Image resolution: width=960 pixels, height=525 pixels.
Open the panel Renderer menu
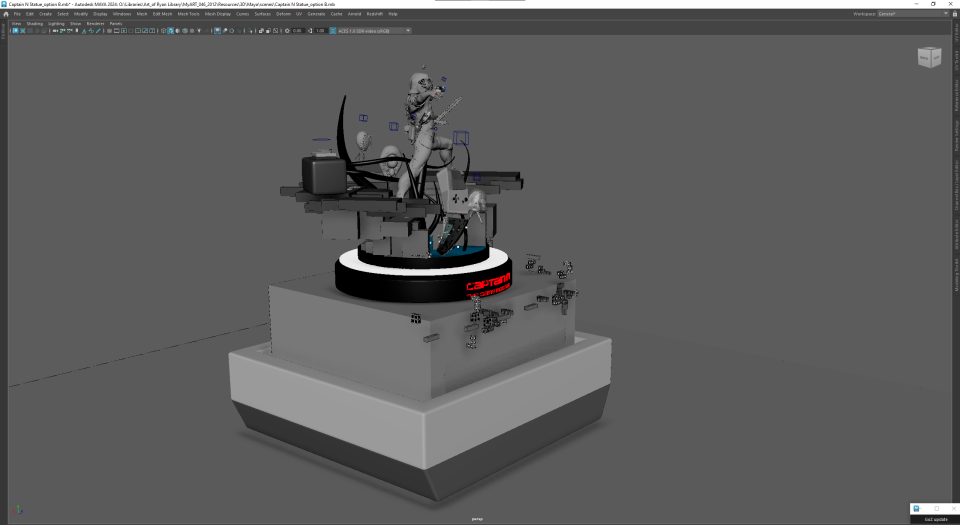(95, 23)
